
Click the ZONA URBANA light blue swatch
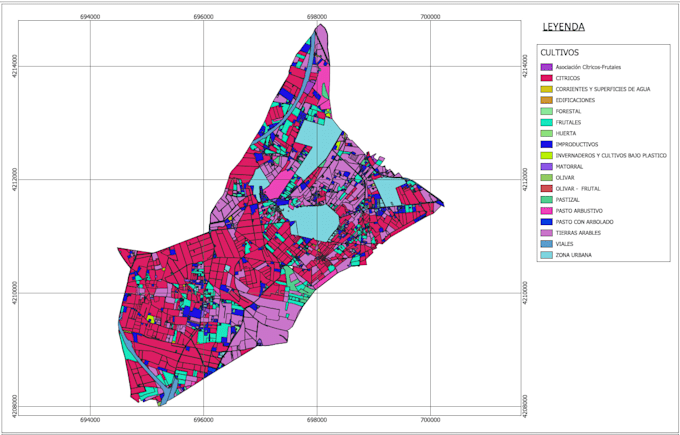click(x=546, y=255)
